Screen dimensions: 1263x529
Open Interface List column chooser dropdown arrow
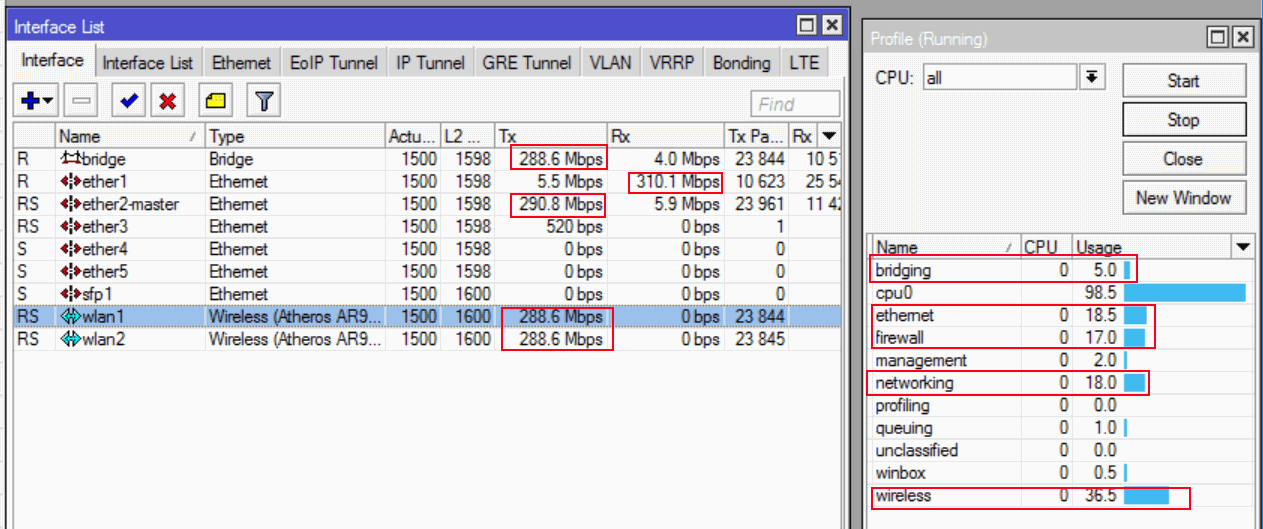[830, 136]
